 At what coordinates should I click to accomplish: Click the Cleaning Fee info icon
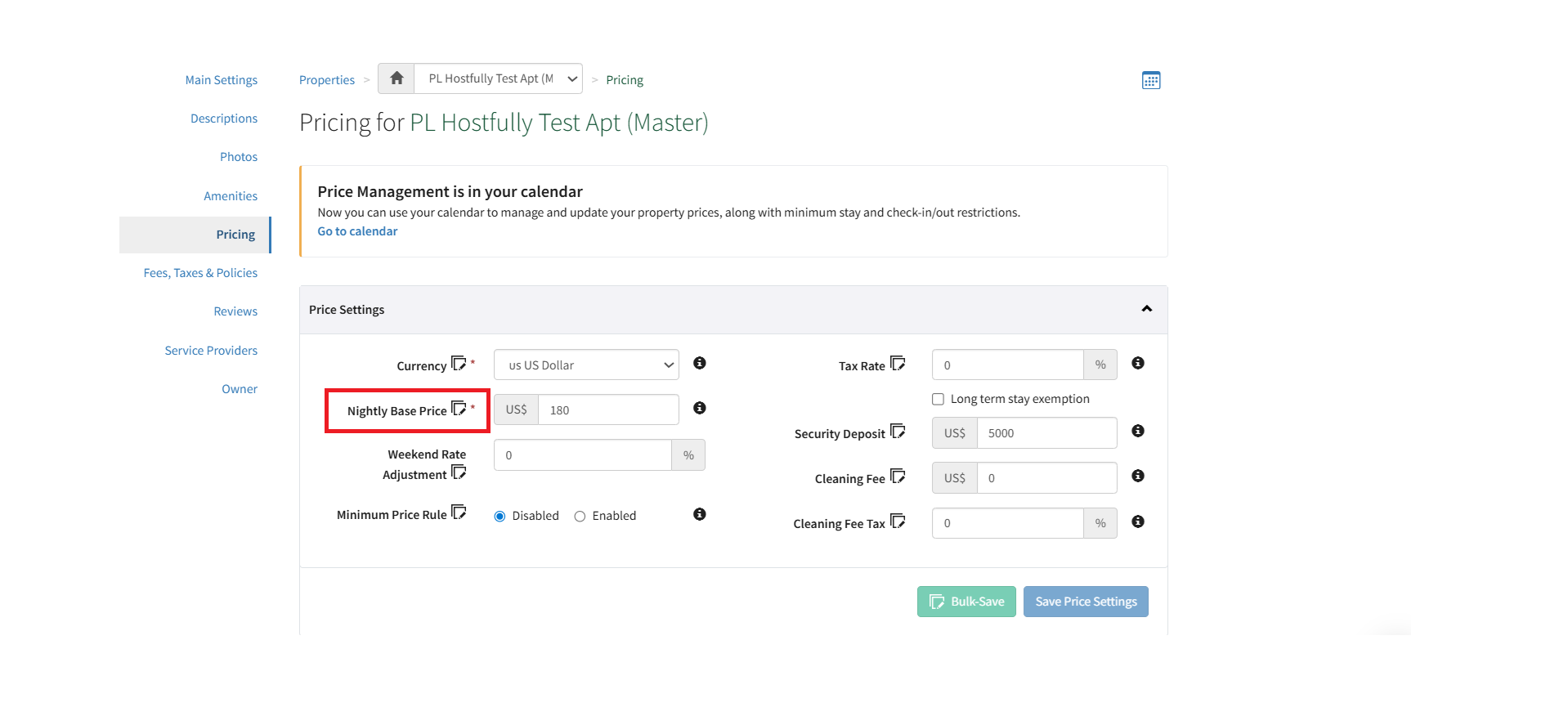click(x=1137, y=476)
